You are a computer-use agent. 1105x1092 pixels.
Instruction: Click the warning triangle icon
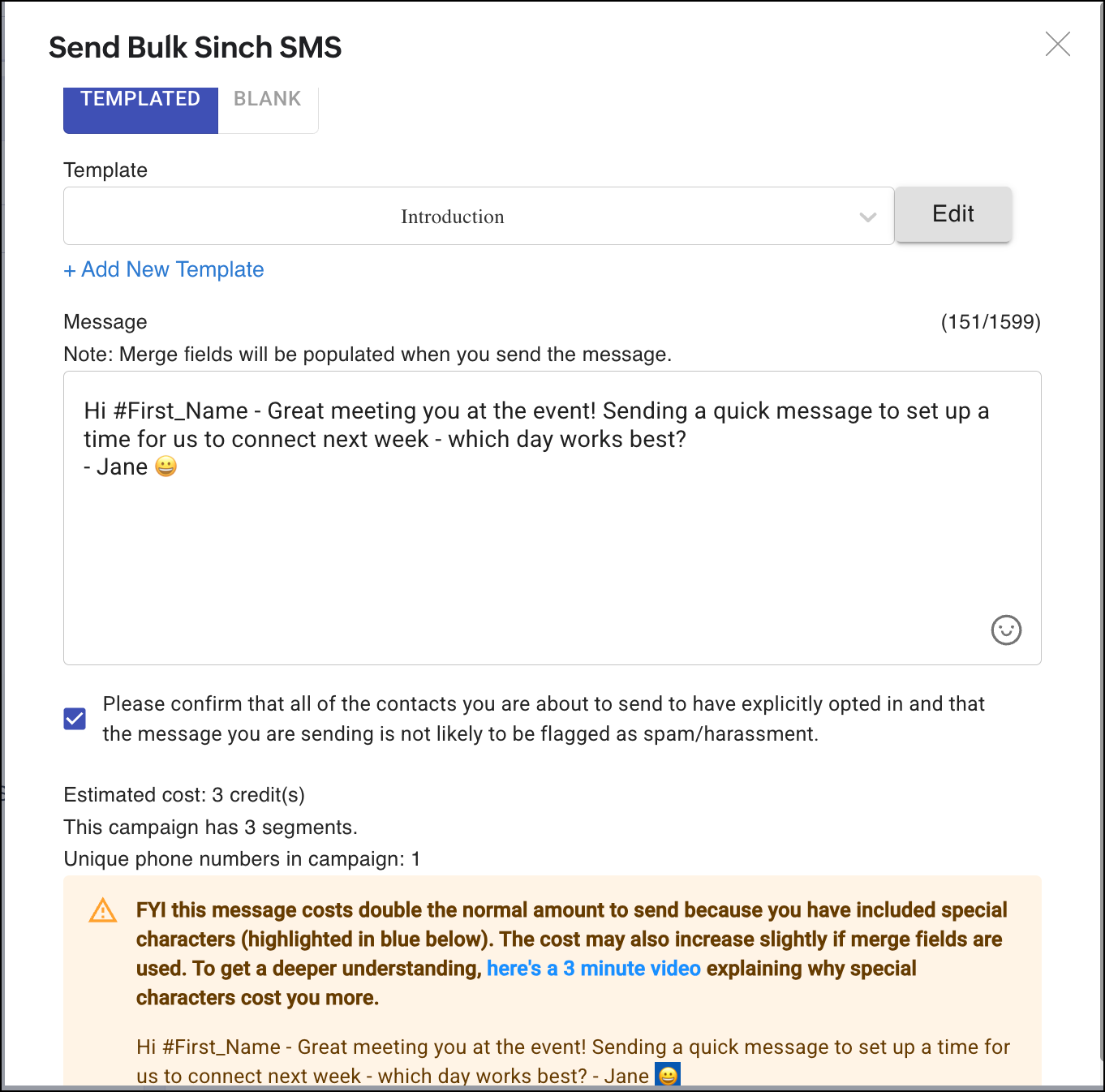coord(103,910)
